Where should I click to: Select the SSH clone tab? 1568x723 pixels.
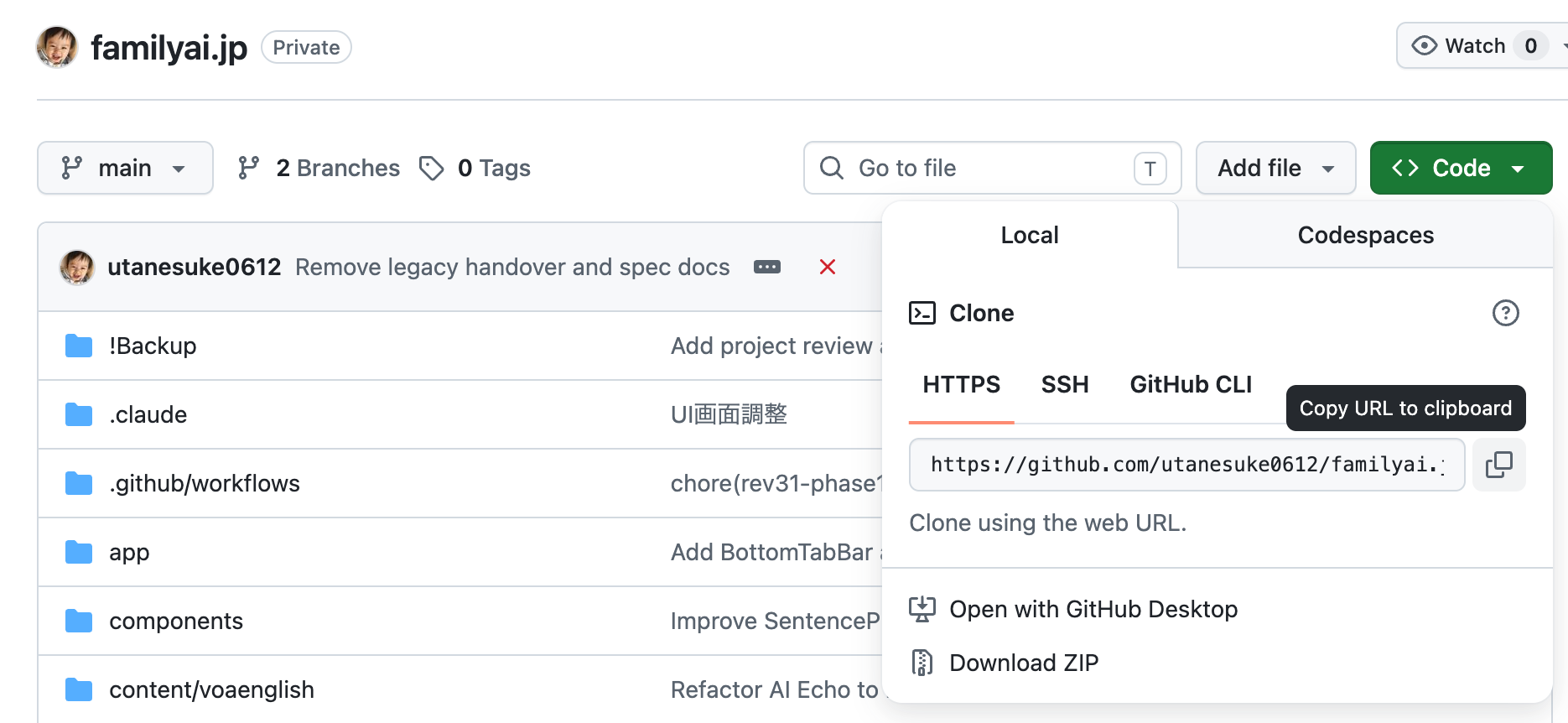tap(1065, 385)
